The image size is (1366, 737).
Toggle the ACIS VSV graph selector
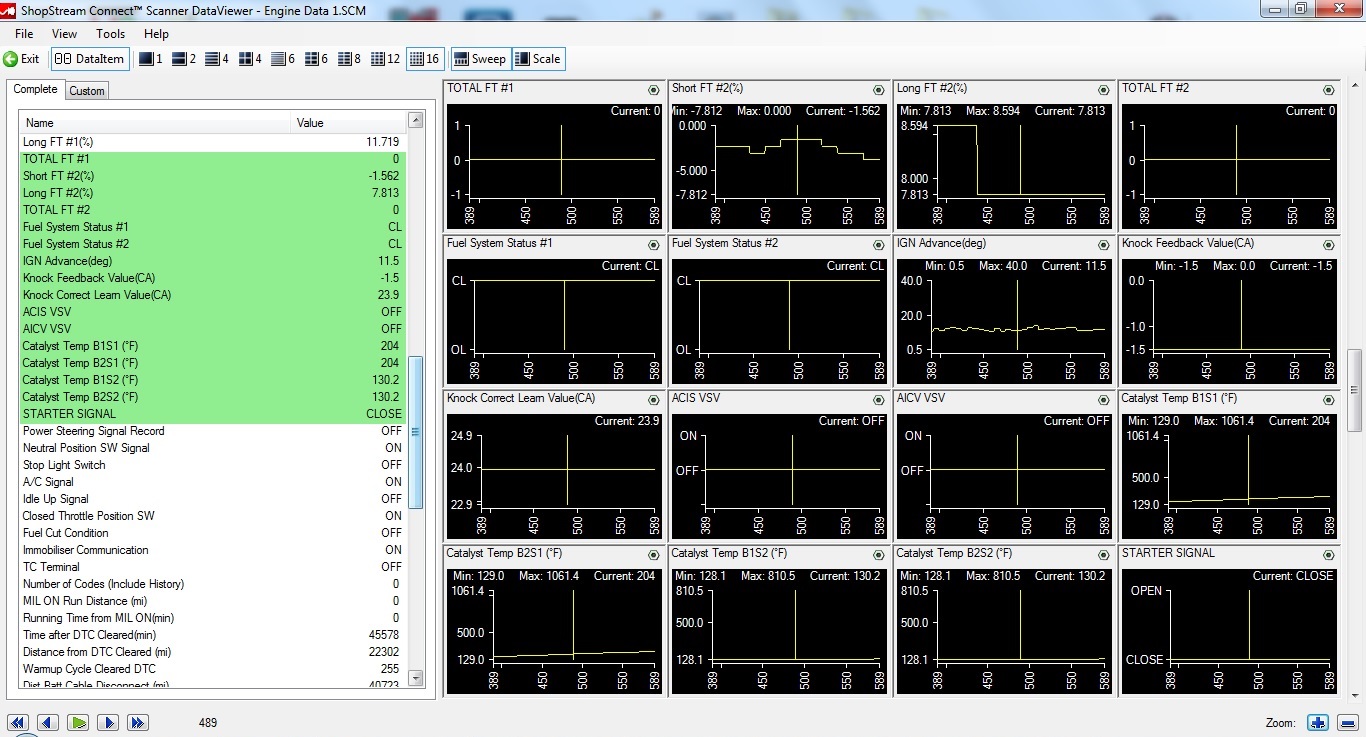pos(879,400)
